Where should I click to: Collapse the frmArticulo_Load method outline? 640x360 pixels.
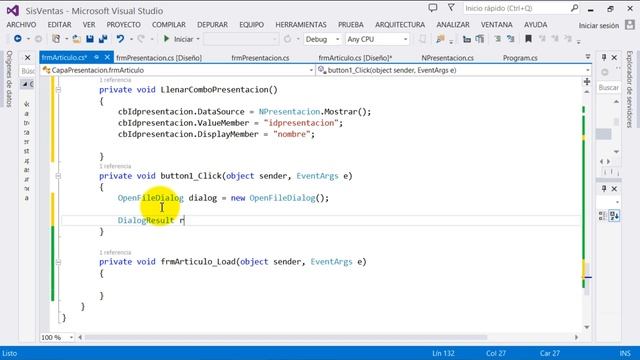click(58, 262)
